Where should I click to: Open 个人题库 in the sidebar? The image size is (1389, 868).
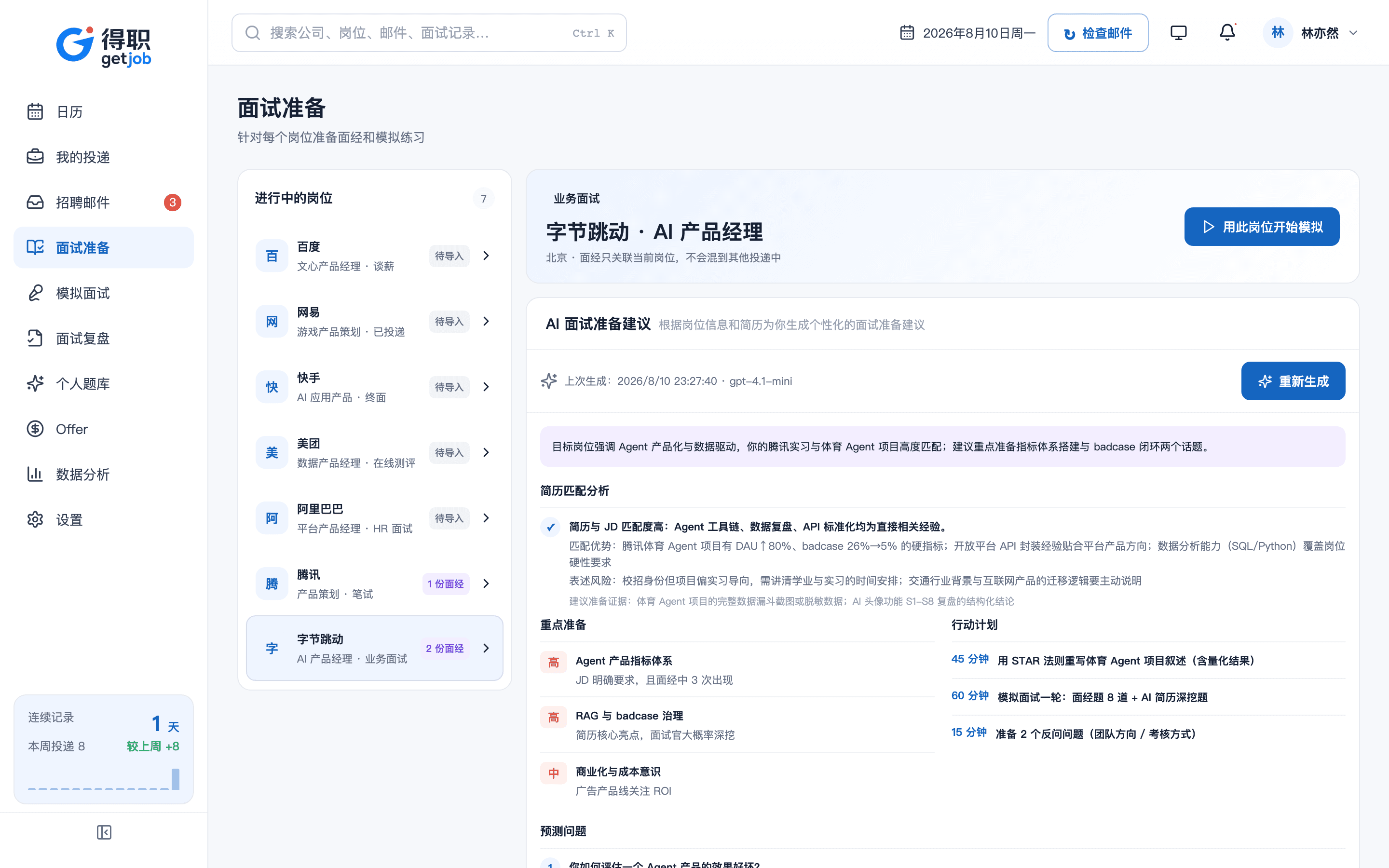pos(103,383)
